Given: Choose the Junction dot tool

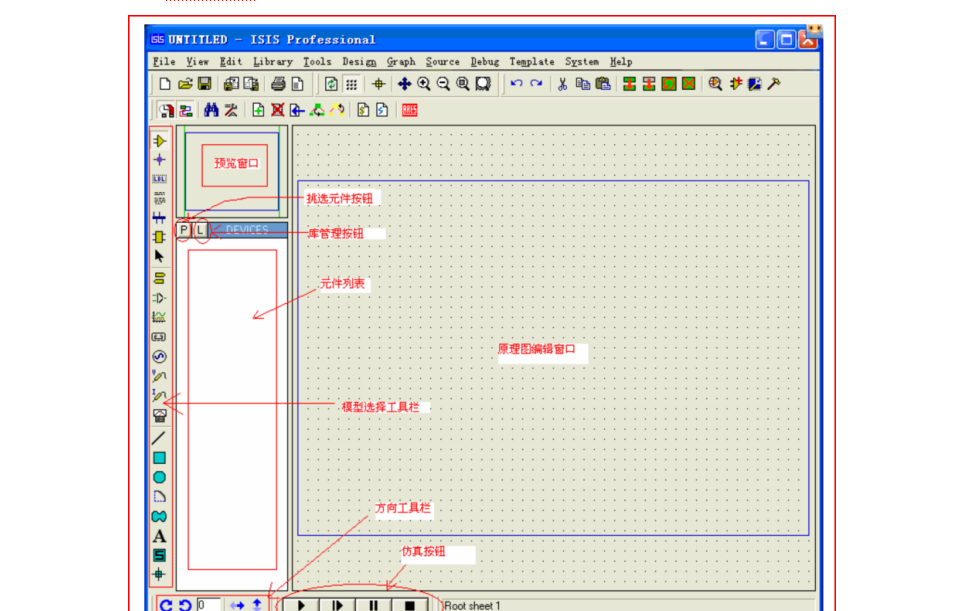Looking at the screenshot, I should 159,160.
